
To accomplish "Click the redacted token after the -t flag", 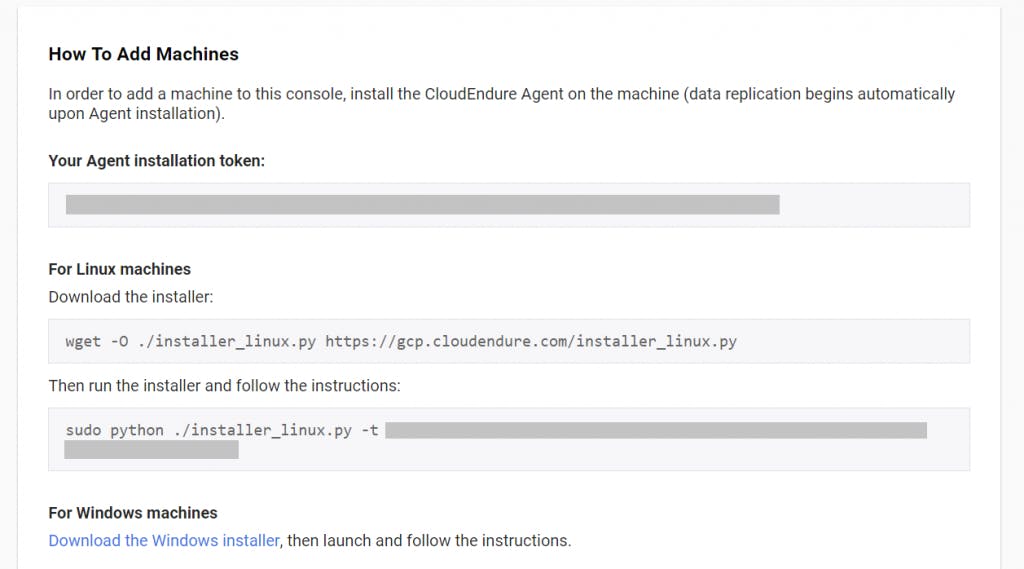I will pyautogui.click(x=655, y=430).
